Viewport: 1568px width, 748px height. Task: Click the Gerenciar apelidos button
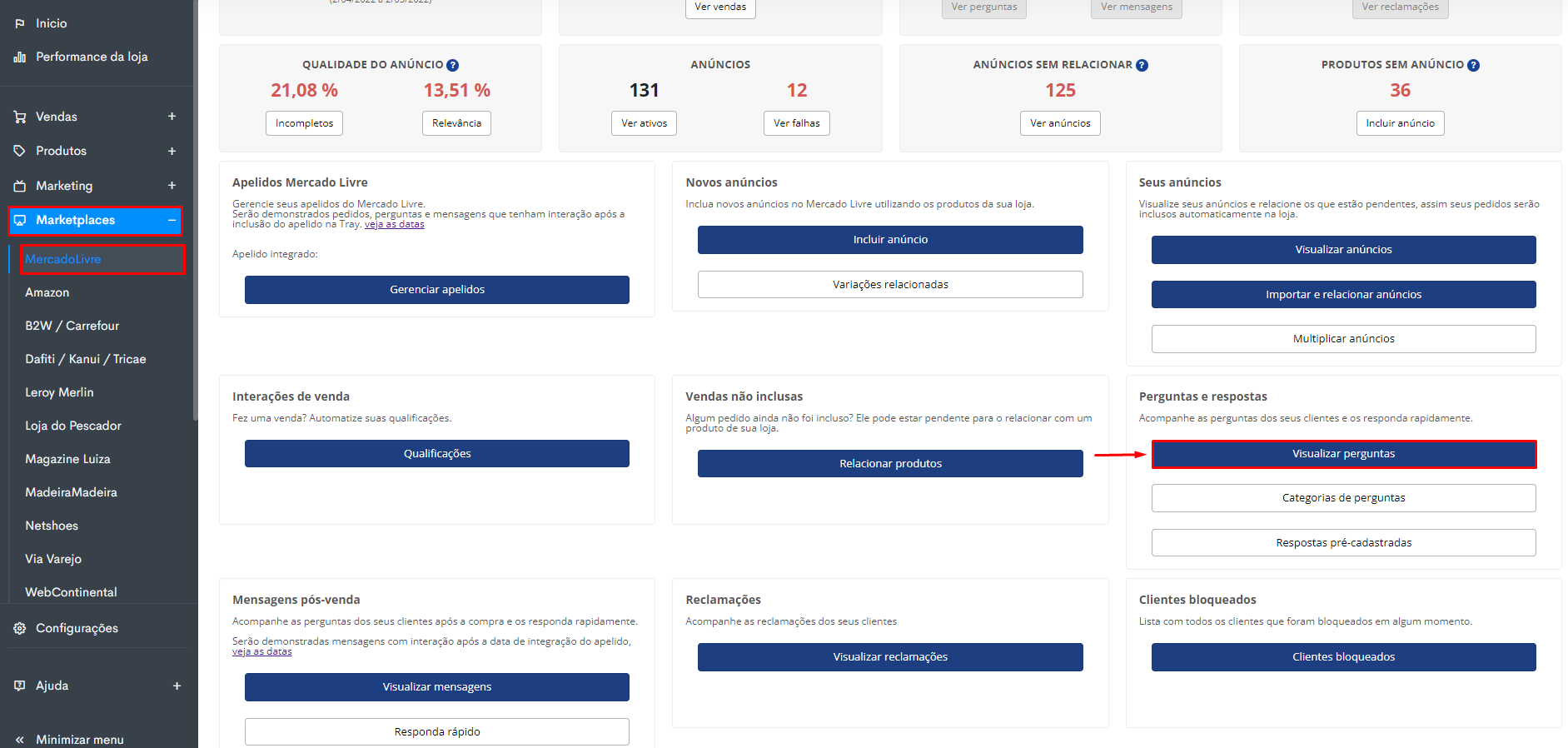click(x=437, y=290)
